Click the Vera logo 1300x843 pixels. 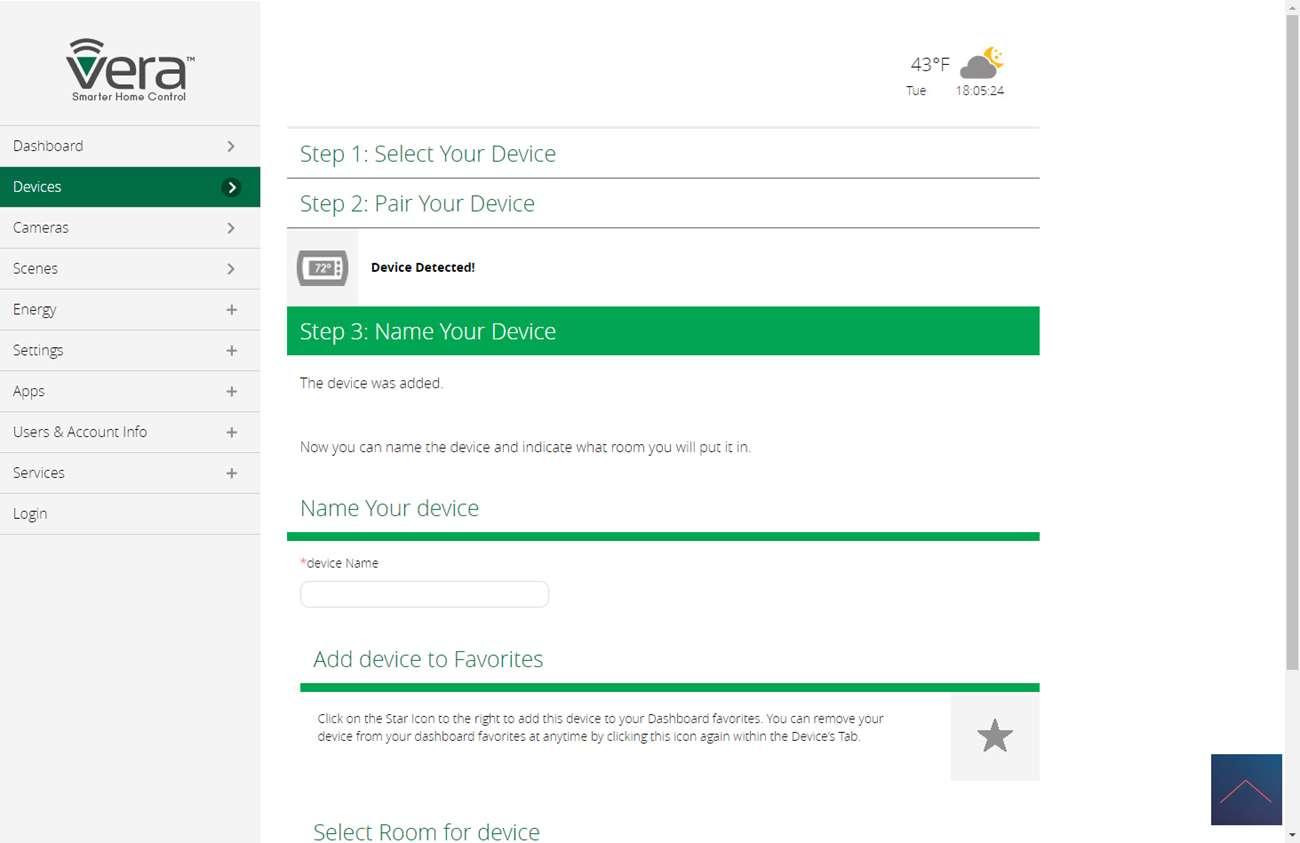click(x=130, y=69)
